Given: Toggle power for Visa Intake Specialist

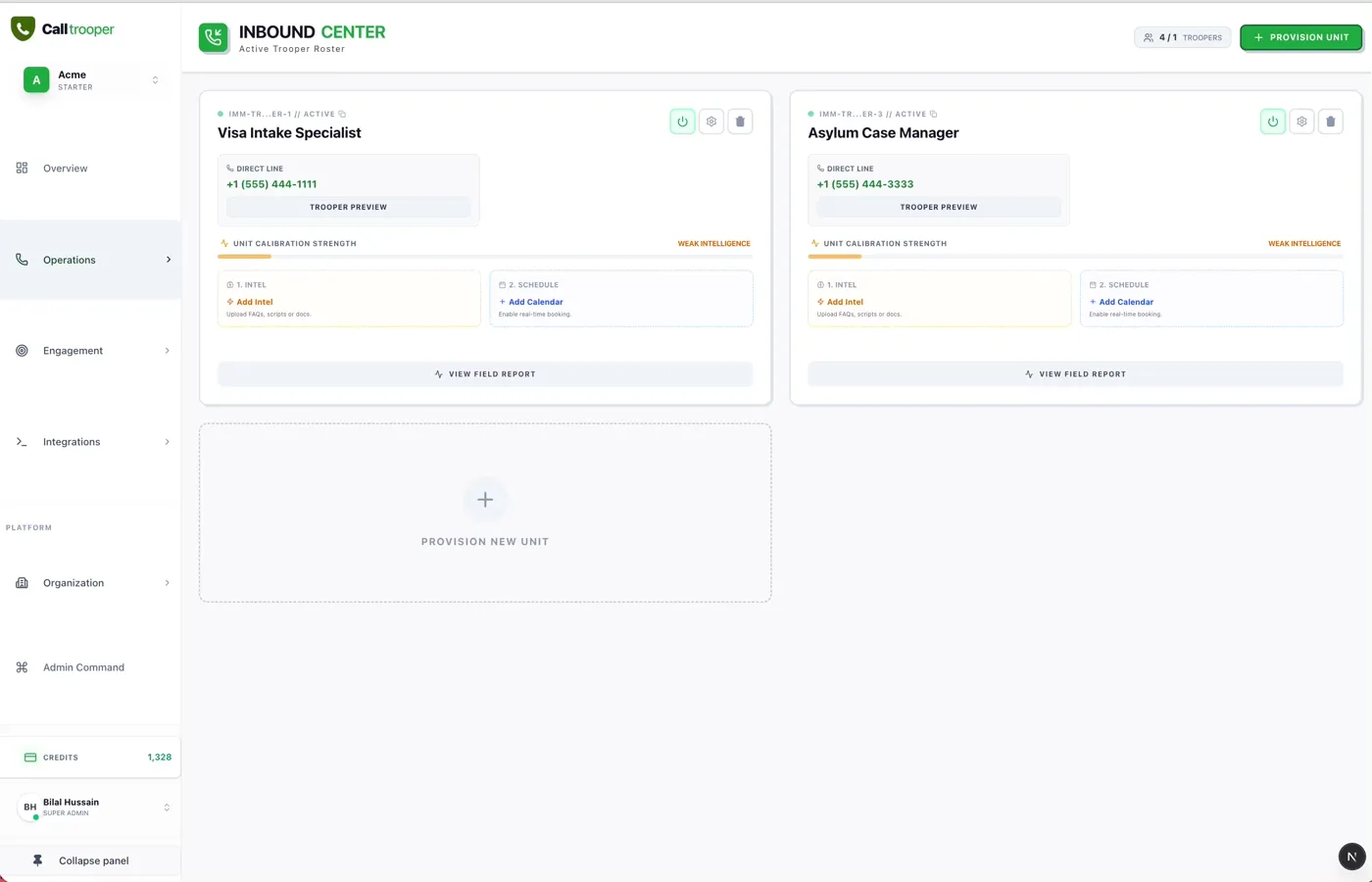Looking at the screenshot, I should pyautogui.click(x=682, y=122).
